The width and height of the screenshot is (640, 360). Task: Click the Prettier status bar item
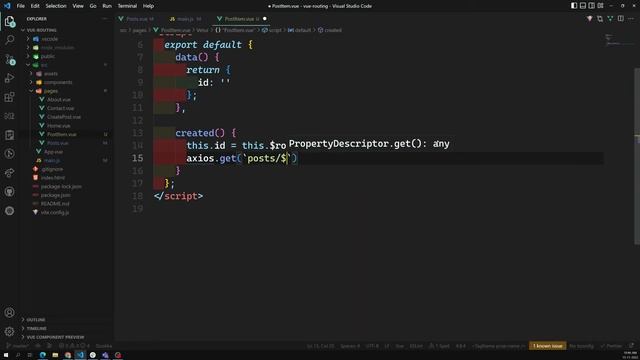[611, 346]
